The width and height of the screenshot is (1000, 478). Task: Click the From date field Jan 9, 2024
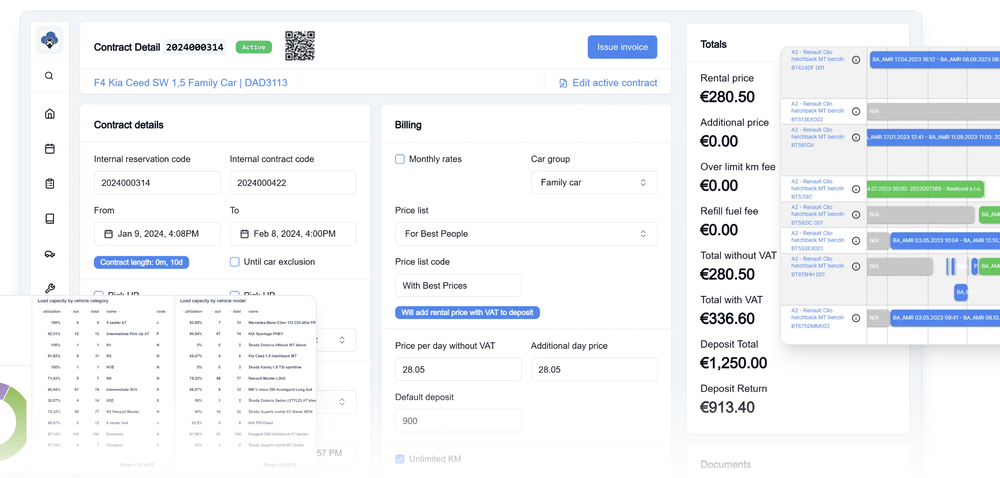point(157,234)
